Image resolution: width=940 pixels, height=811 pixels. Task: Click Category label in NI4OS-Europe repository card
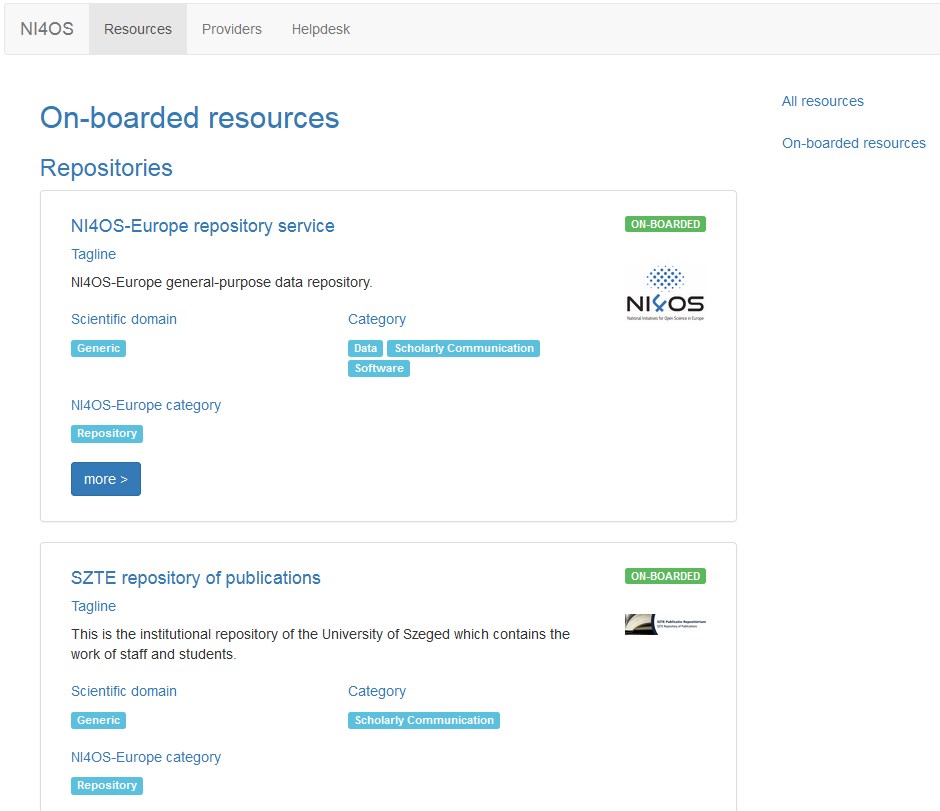(377, 319)
